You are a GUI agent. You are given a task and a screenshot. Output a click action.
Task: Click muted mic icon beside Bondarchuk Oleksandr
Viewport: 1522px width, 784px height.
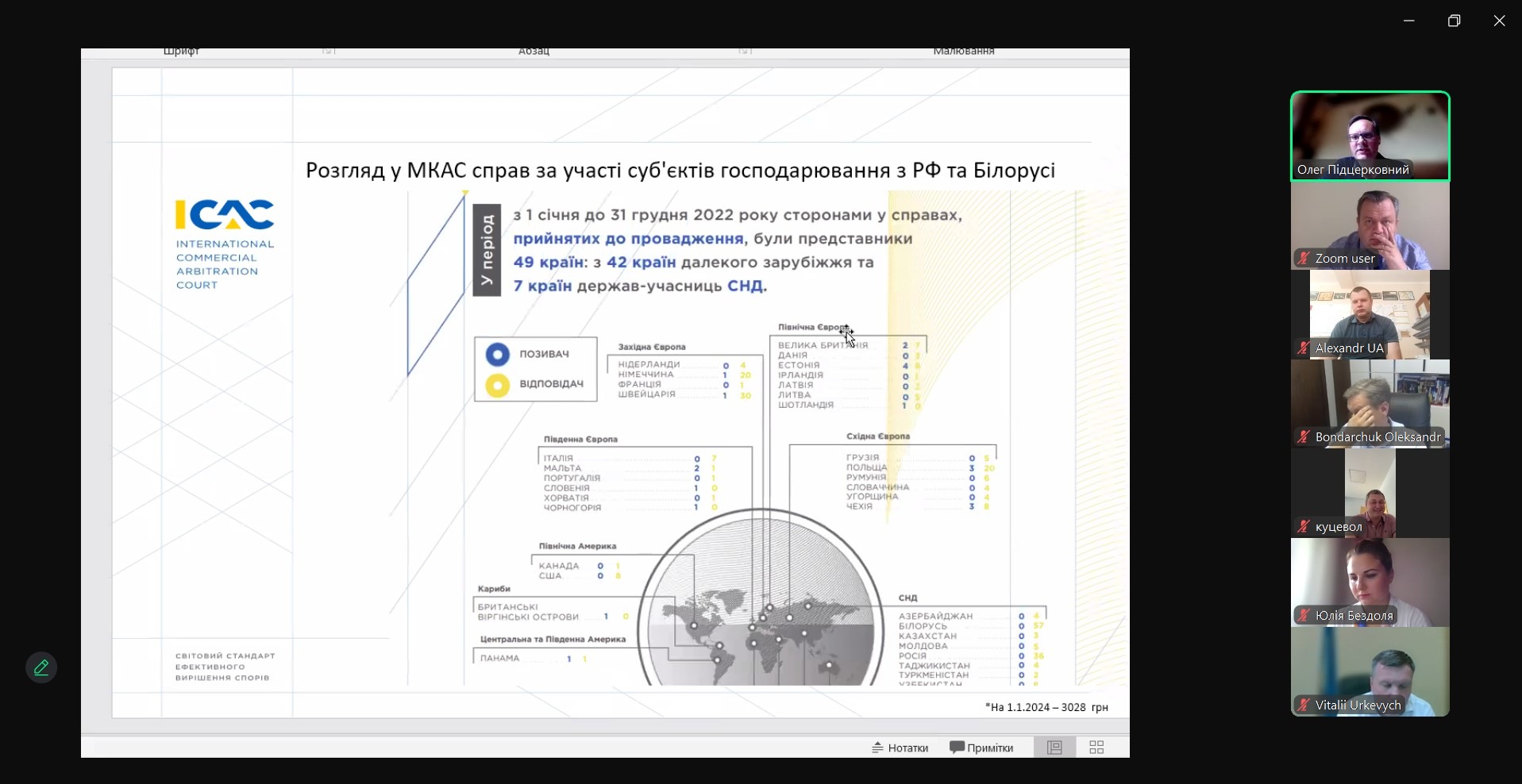click(1304, 437)
